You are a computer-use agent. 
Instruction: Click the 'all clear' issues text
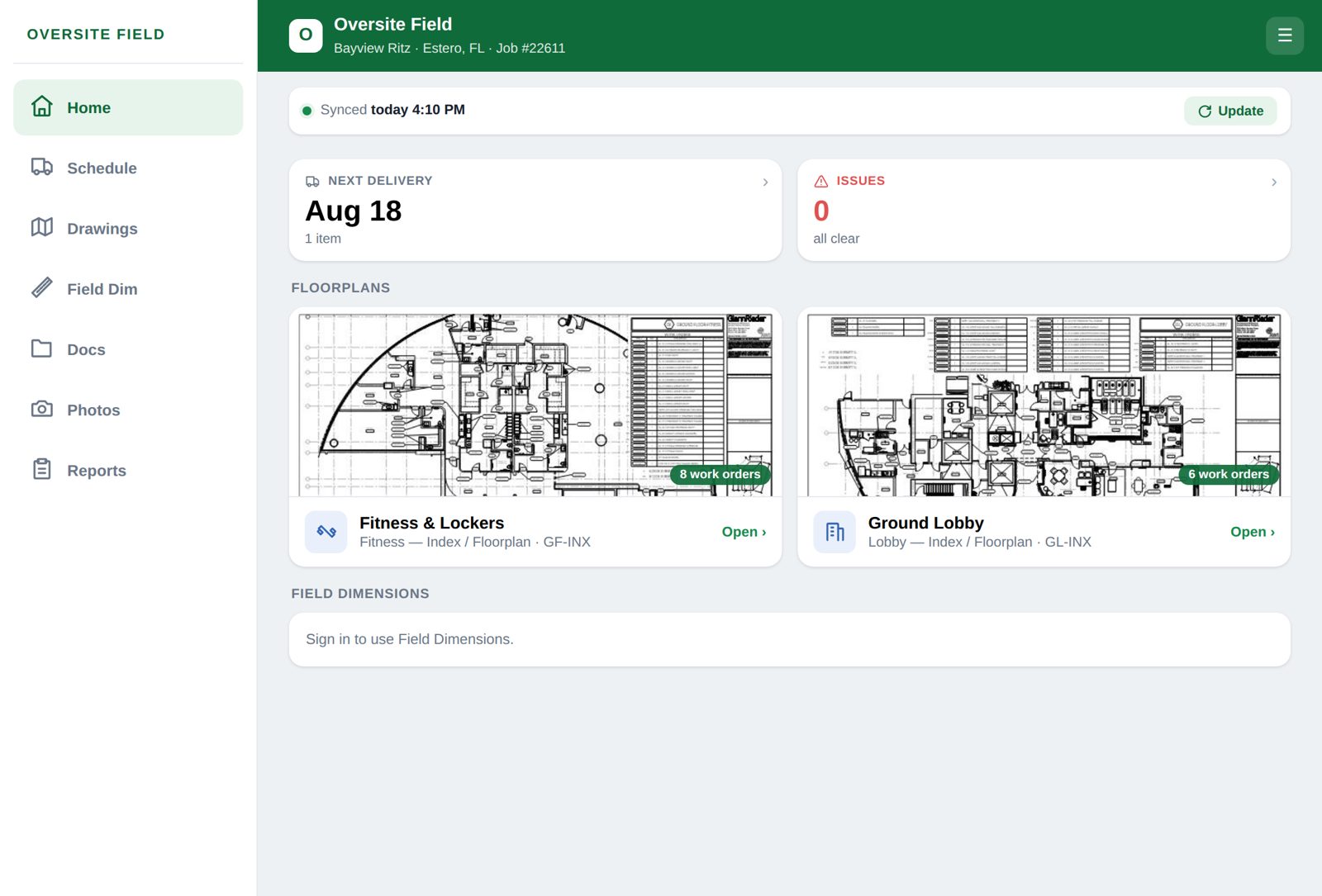tap(836, 239)
